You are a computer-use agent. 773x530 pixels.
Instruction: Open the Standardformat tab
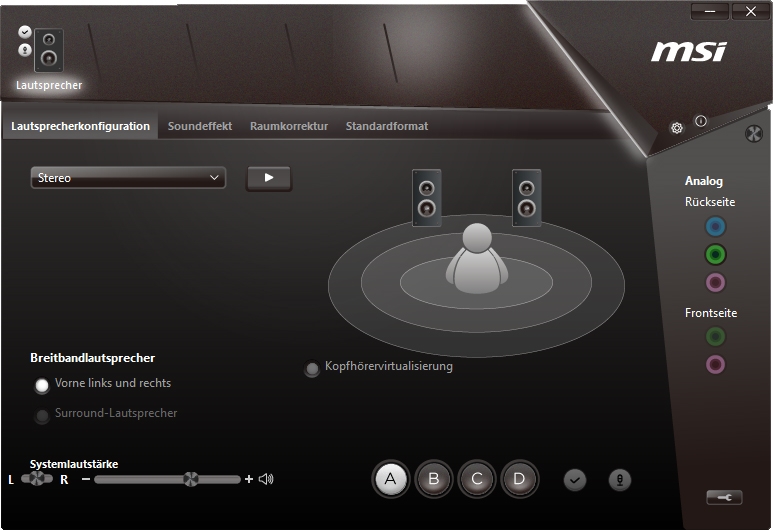[387, 126]
